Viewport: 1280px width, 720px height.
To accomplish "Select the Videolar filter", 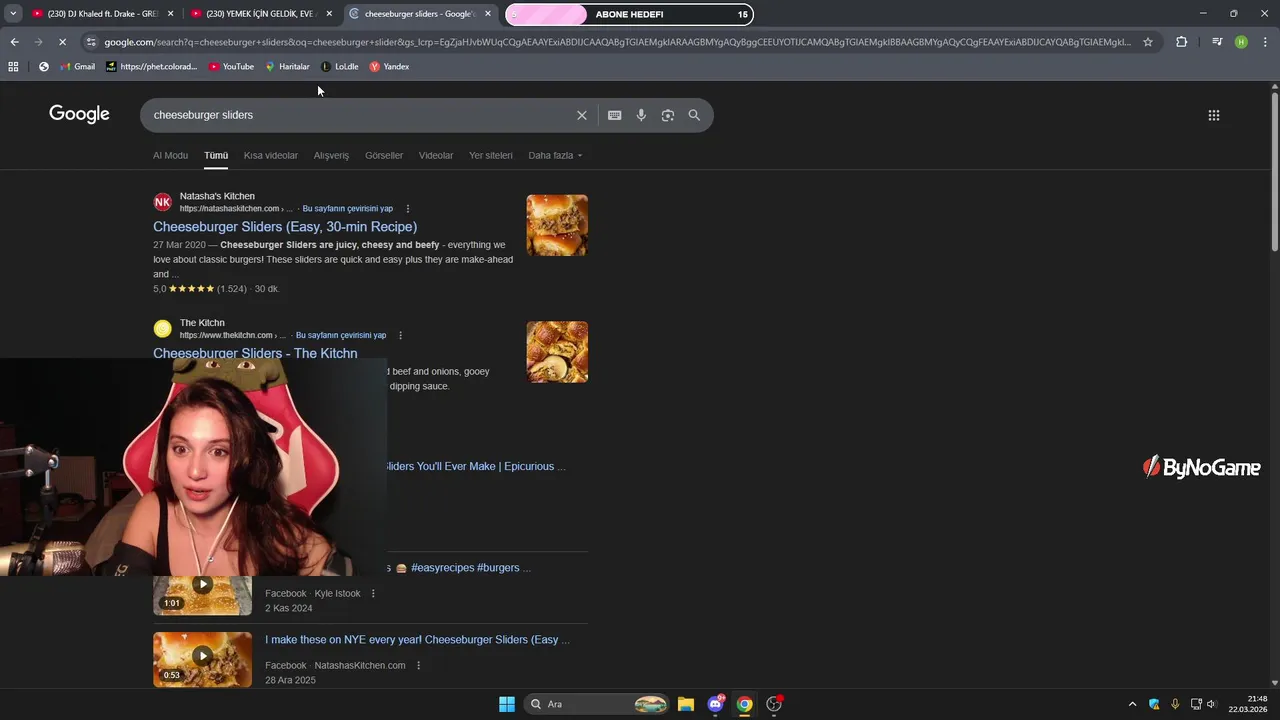I will 436,156.
